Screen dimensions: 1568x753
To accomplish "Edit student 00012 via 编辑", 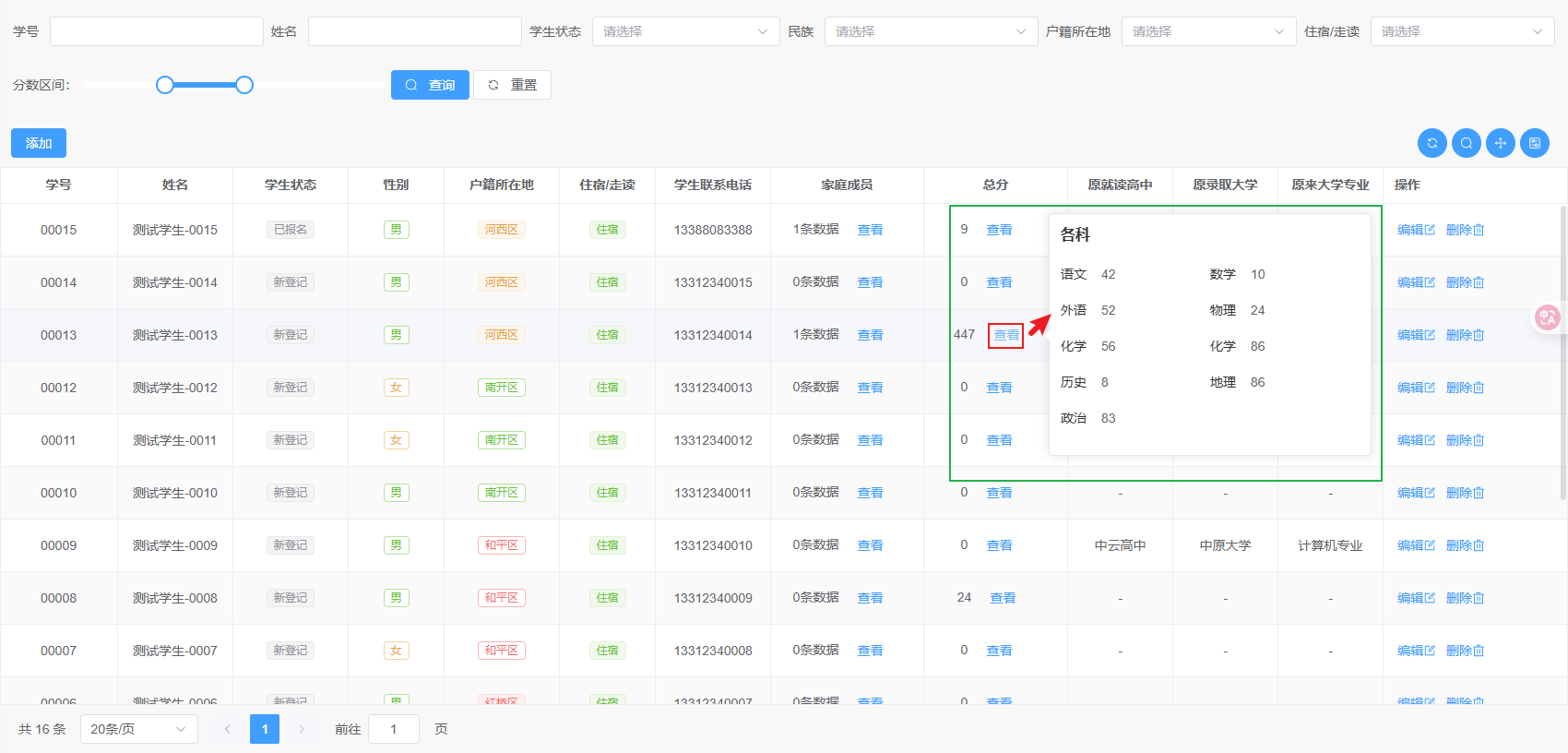I will [x=1416, y=388].
